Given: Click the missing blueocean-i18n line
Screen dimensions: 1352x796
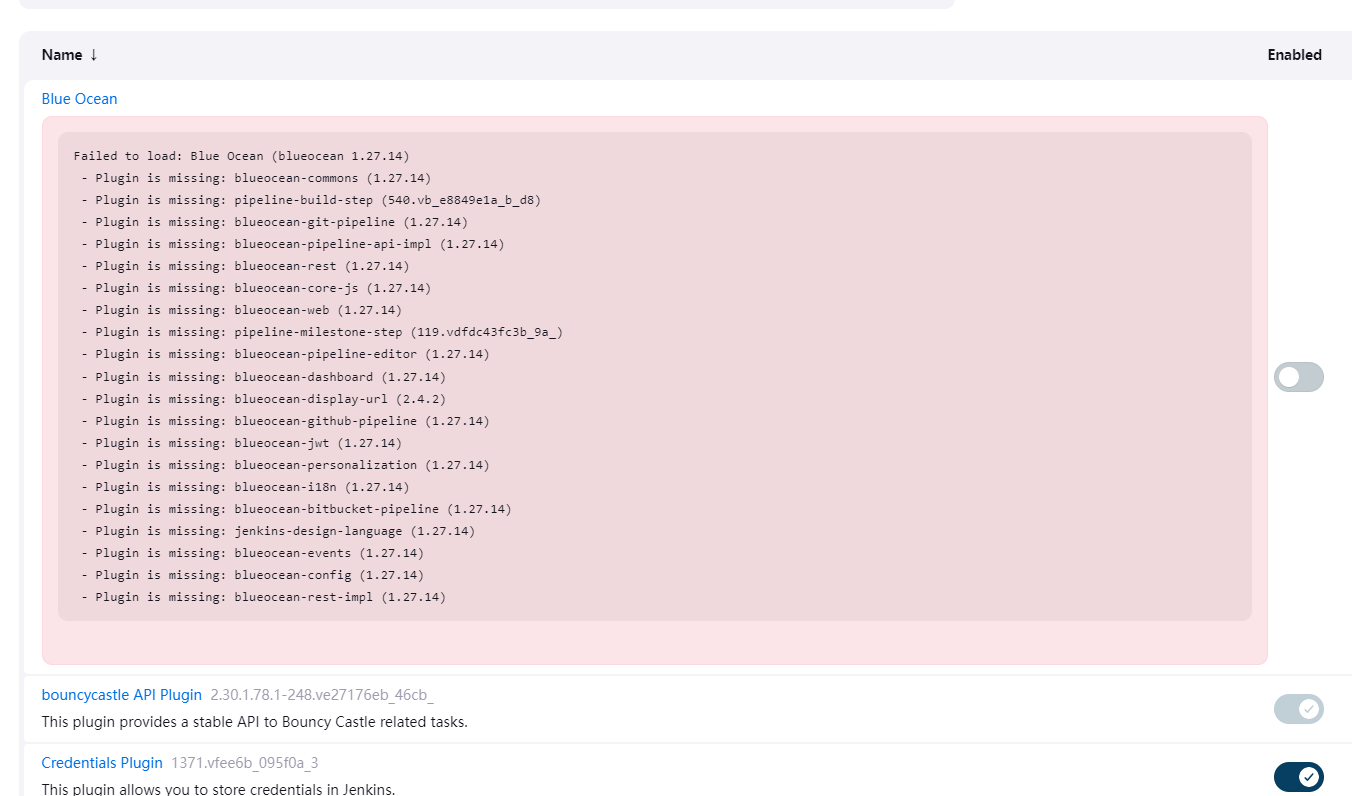Looking at the screenshot, I should pyautogui.click(x=245, y=487).
